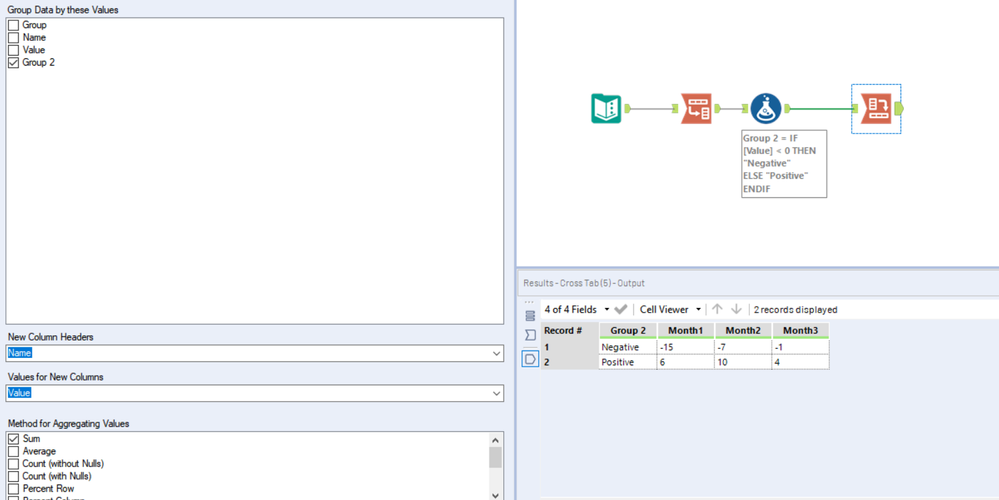Click the Transpose tool output anchor

718,109
